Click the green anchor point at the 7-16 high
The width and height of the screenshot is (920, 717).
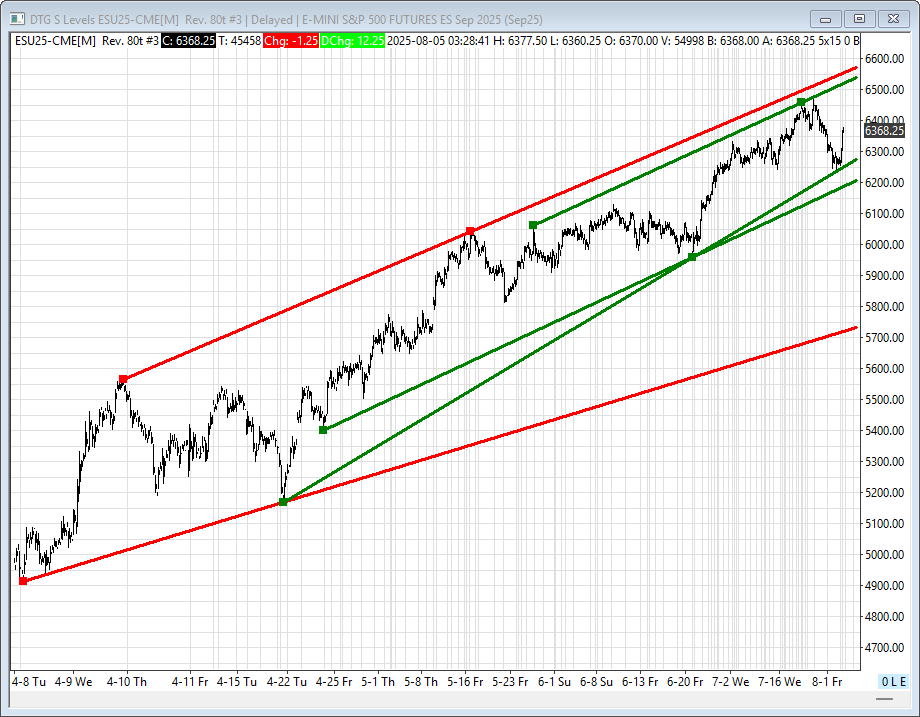[x=801, y=102]
